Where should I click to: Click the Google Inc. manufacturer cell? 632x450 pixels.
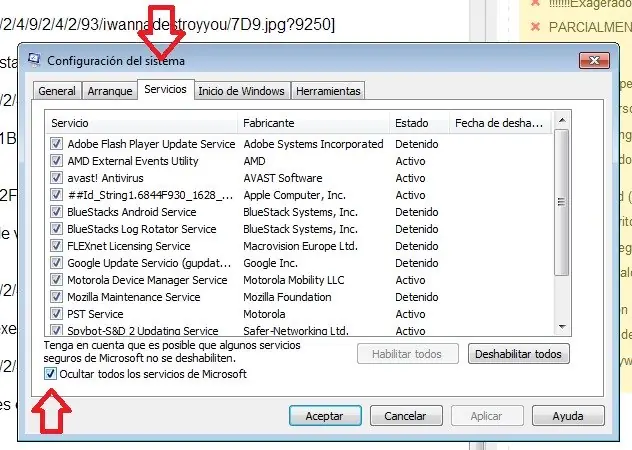[x=270, y=263]
